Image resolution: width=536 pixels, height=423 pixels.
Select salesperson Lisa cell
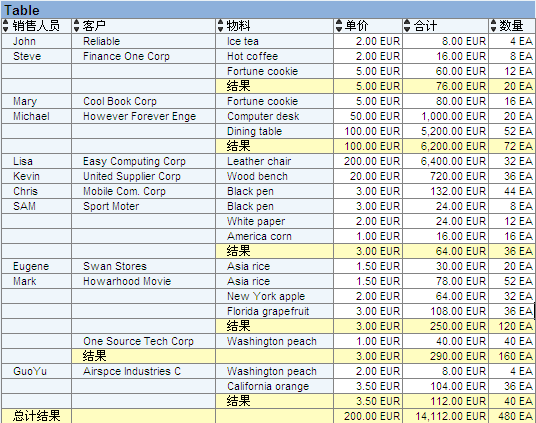click(37, 161)
